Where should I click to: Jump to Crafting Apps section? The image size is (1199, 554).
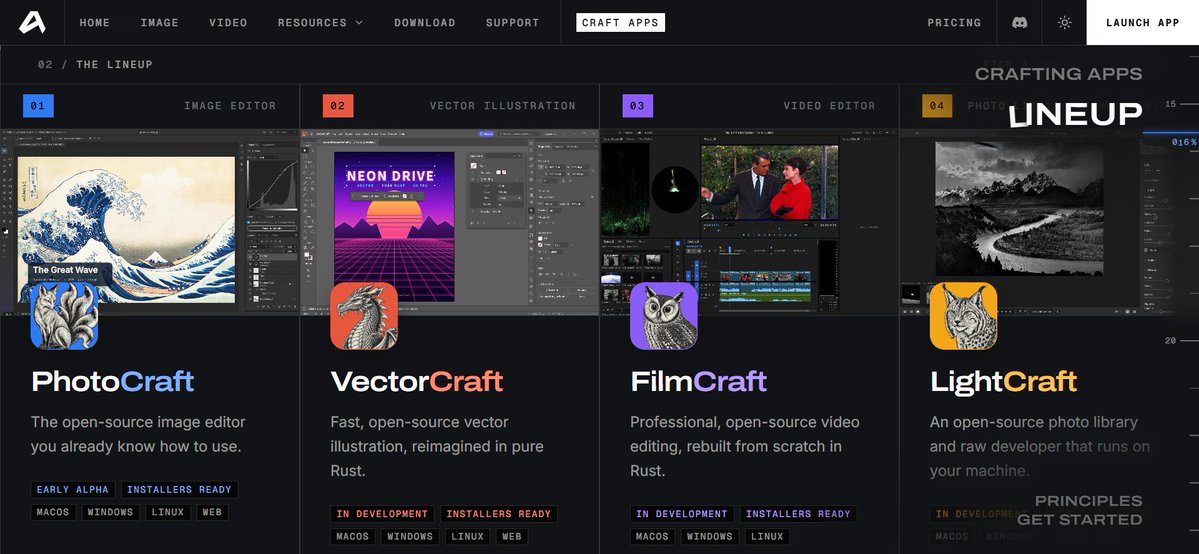(x=1058, y=74)
